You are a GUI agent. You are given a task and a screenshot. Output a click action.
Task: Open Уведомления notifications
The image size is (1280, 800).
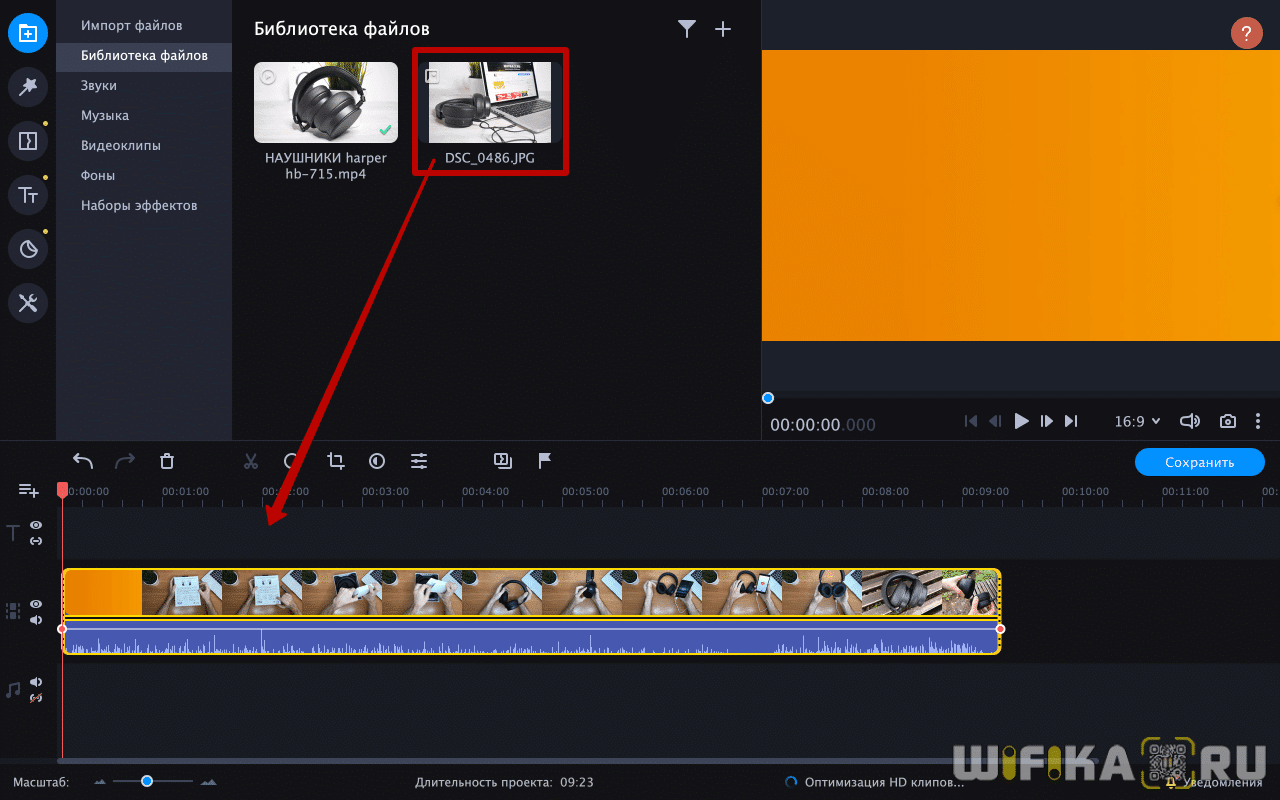point(1214,782)
